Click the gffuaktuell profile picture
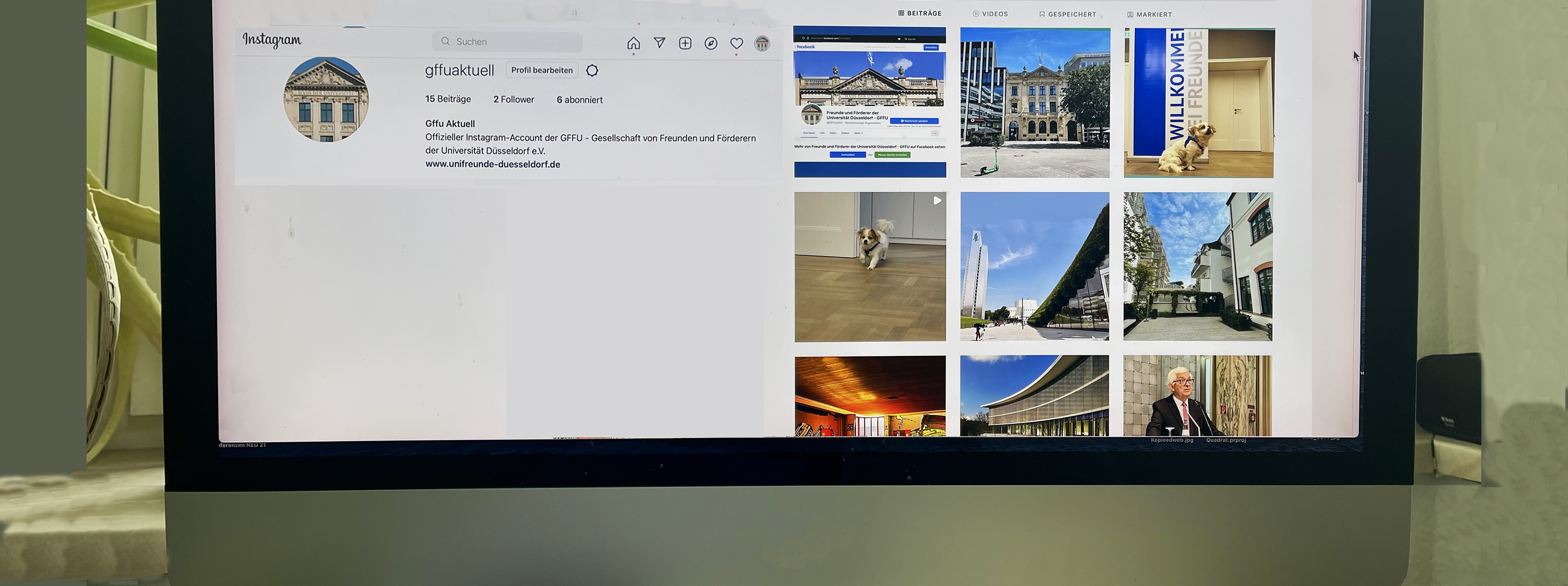1568x586 pixels. click(x=326, y=99)
